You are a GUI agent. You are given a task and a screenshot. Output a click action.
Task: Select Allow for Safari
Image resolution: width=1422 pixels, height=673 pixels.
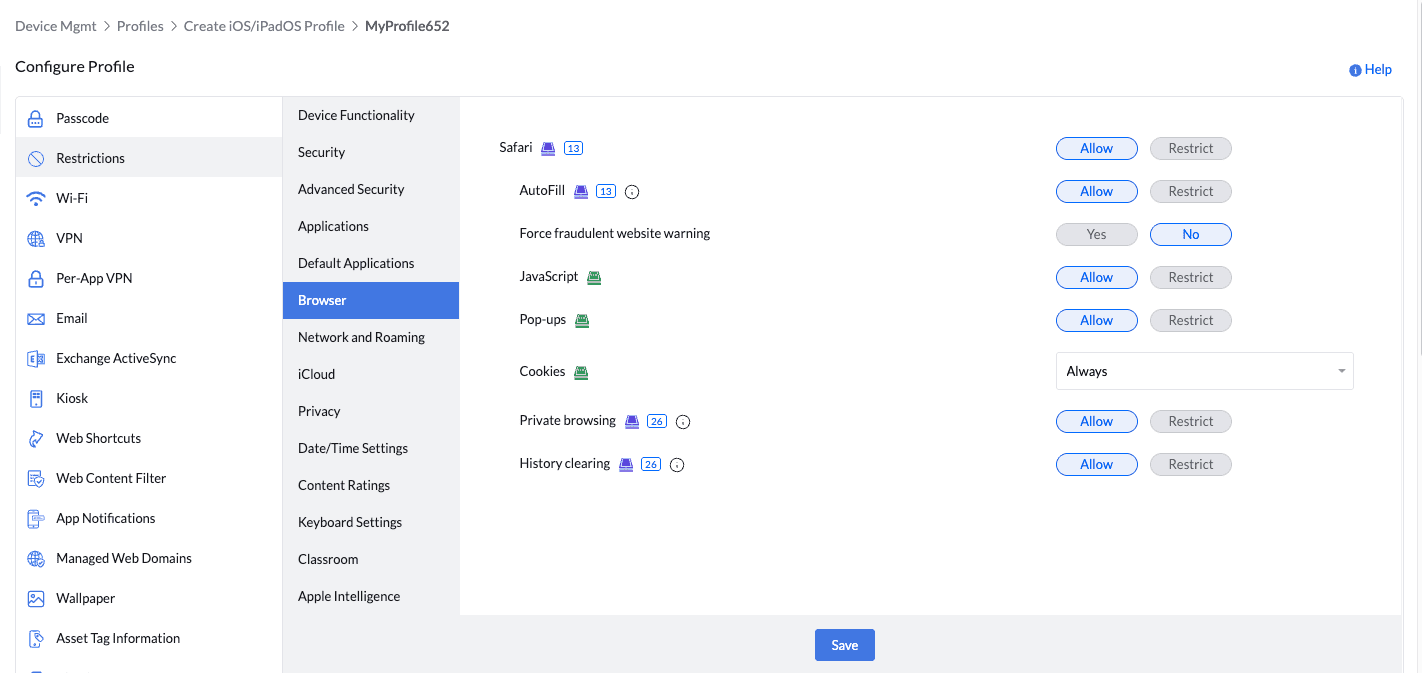[x=1097, y=148]
